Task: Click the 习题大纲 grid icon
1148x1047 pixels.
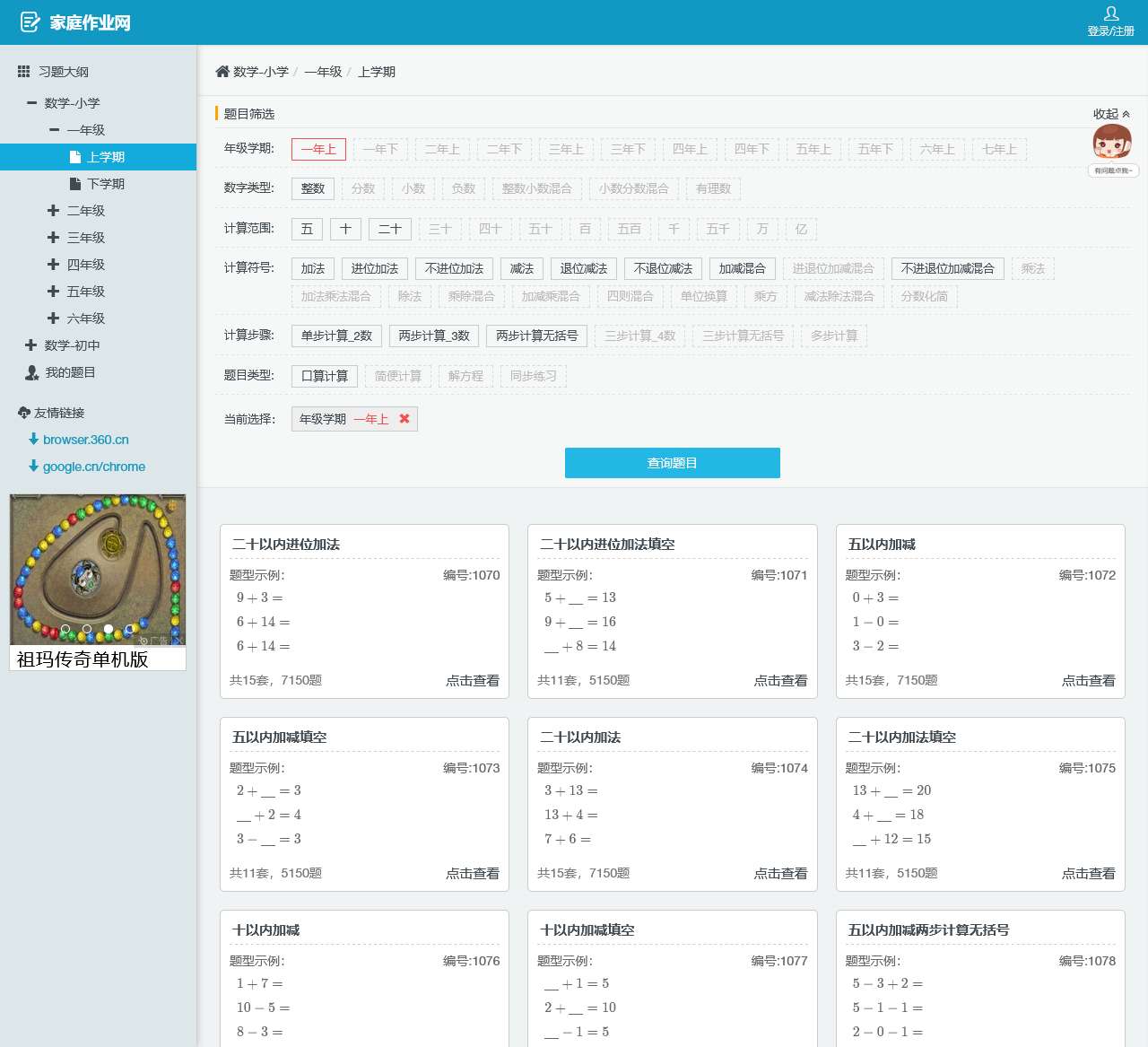Action: pos(24,72)
